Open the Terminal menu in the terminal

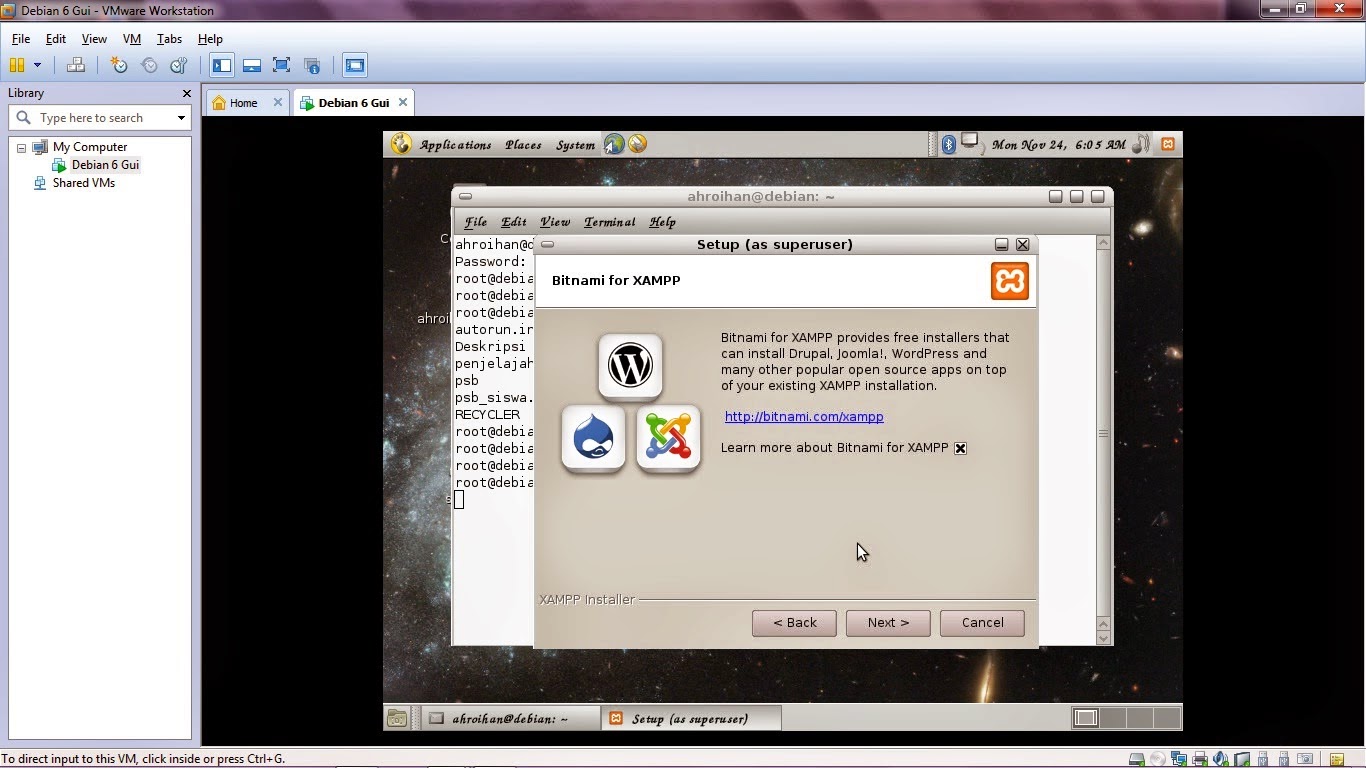click(609, 222)
